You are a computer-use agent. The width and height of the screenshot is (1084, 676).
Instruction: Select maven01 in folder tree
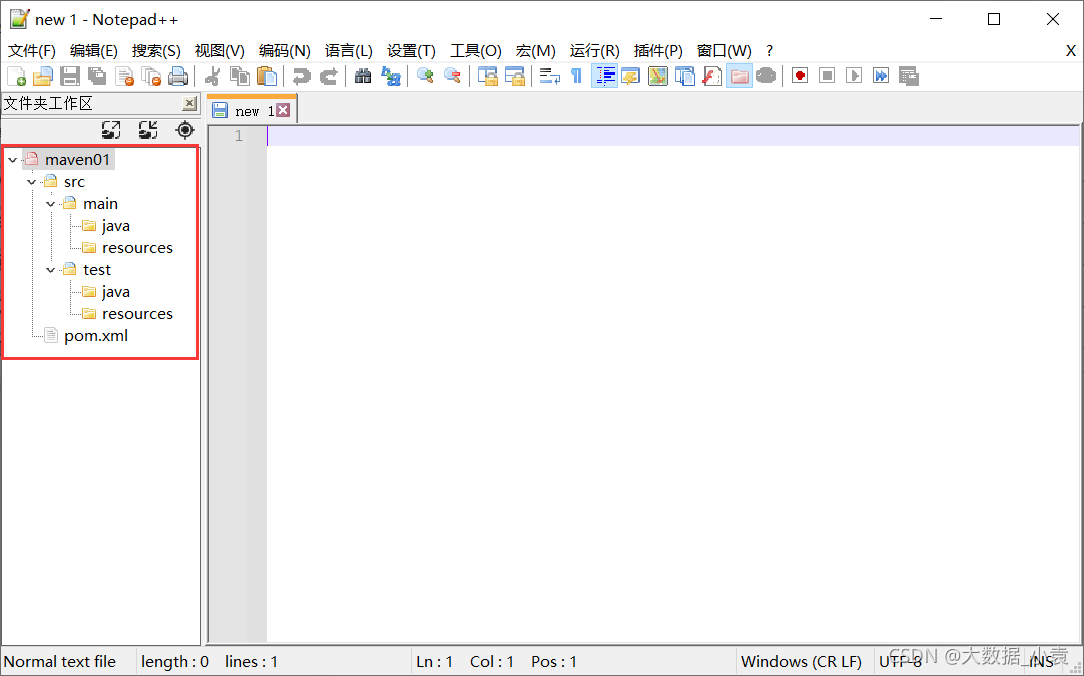click(77, 160)
